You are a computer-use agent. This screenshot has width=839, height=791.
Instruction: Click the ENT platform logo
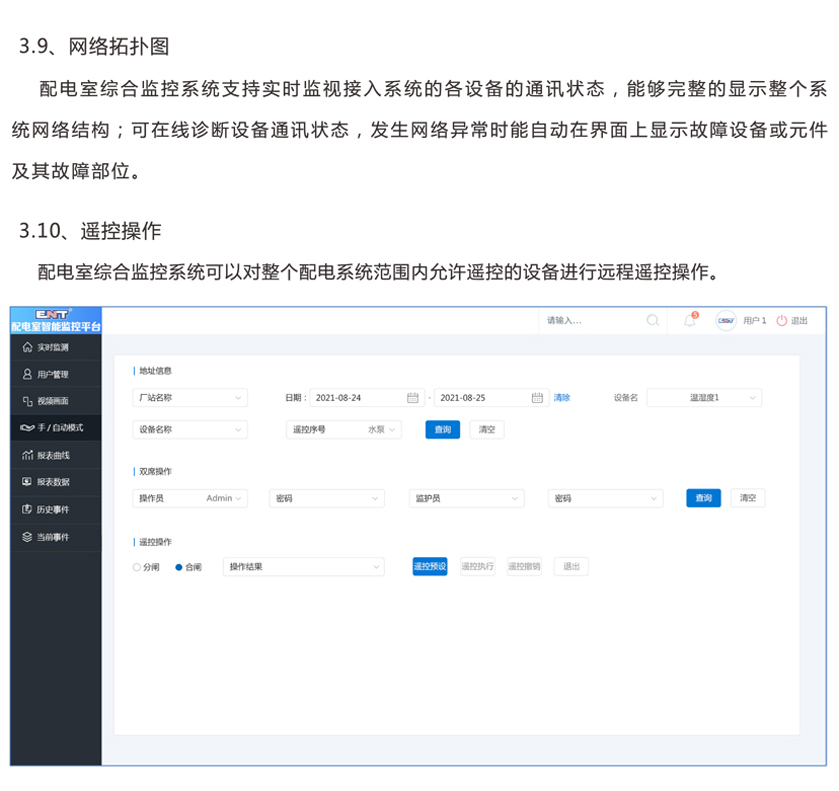(x=55, y=314)
